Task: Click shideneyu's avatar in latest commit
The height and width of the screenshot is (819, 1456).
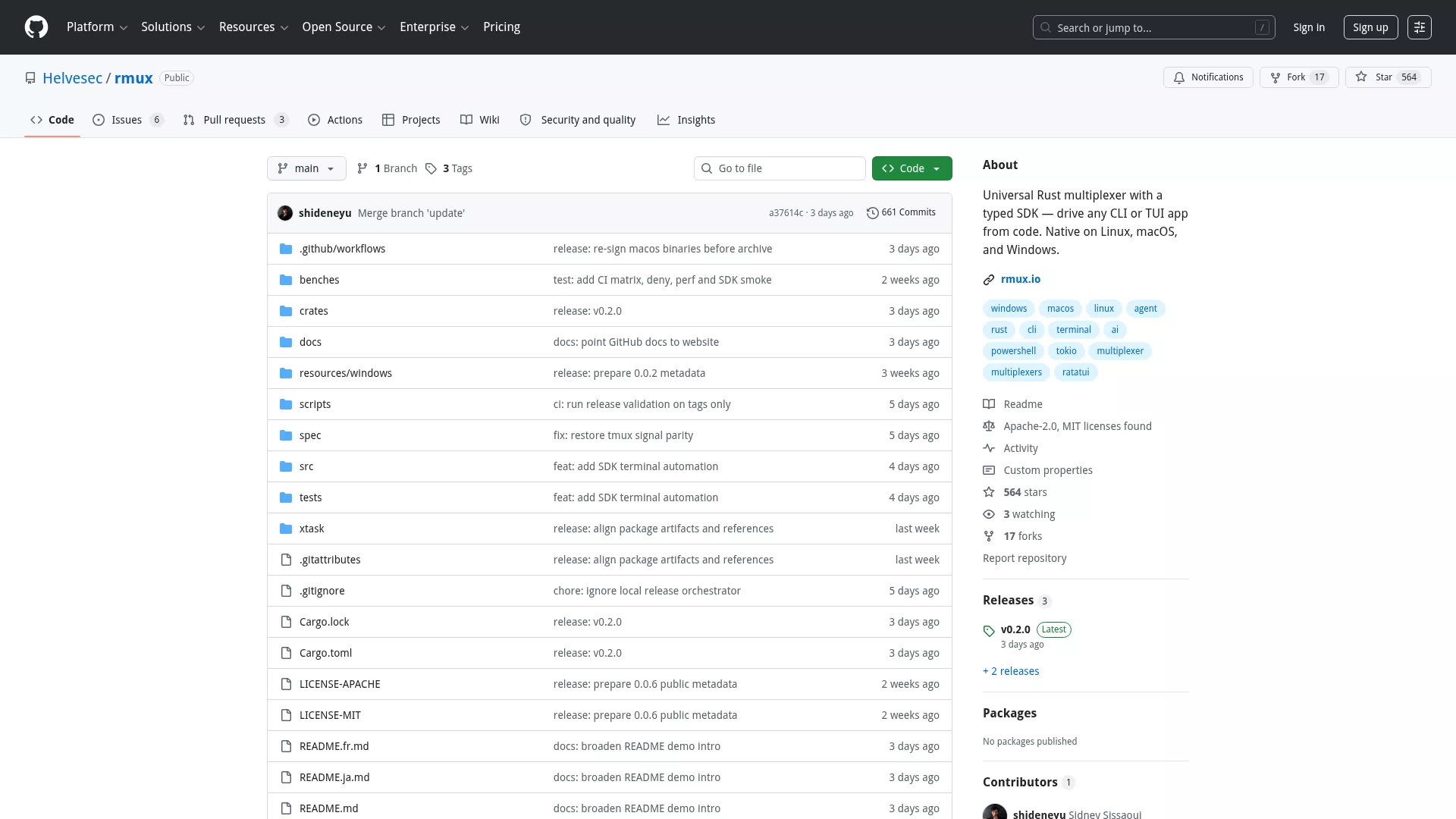Action: (285, 213)
